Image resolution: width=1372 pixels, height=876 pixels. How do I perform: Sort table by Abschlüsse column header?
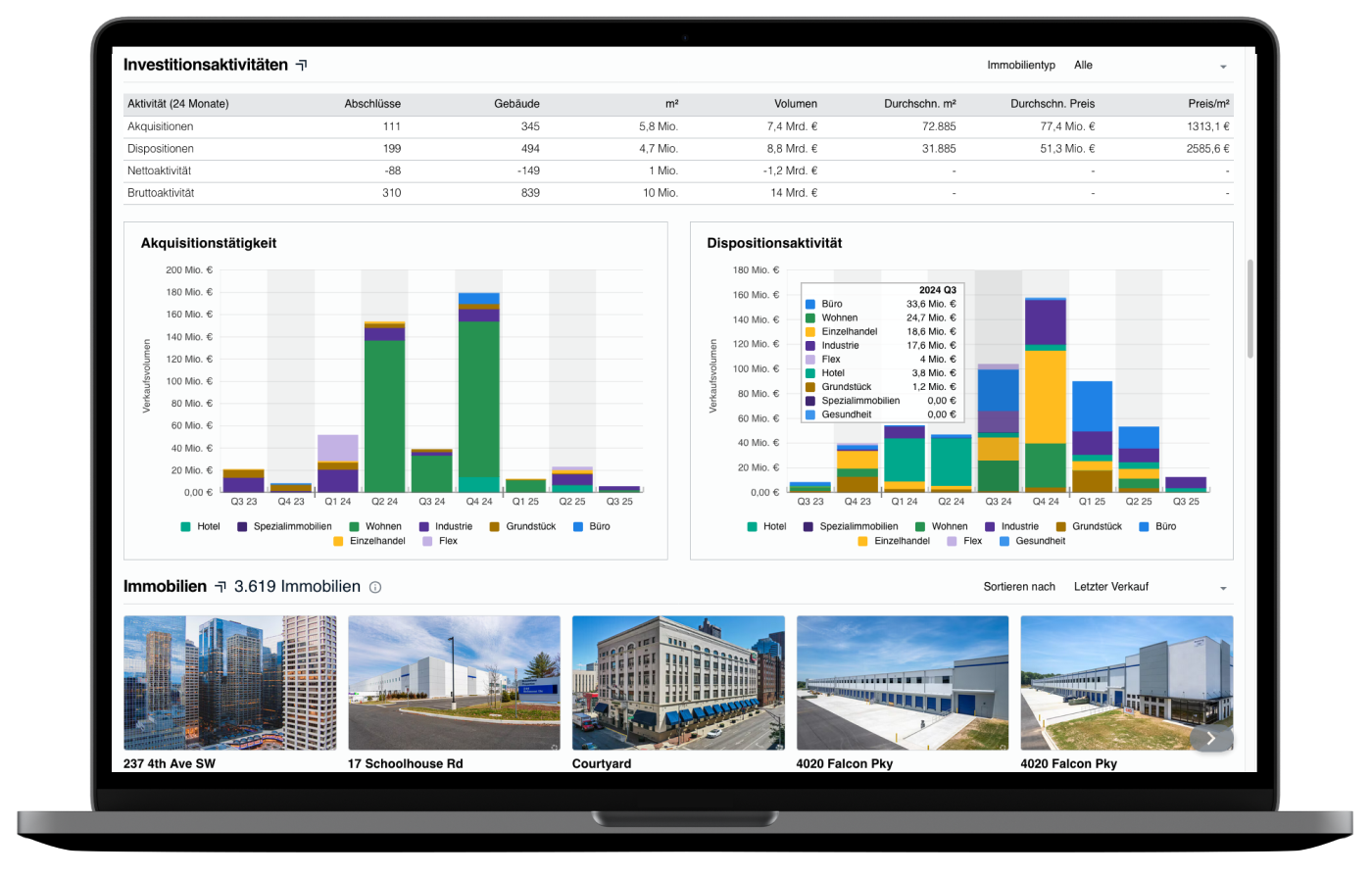372,104
